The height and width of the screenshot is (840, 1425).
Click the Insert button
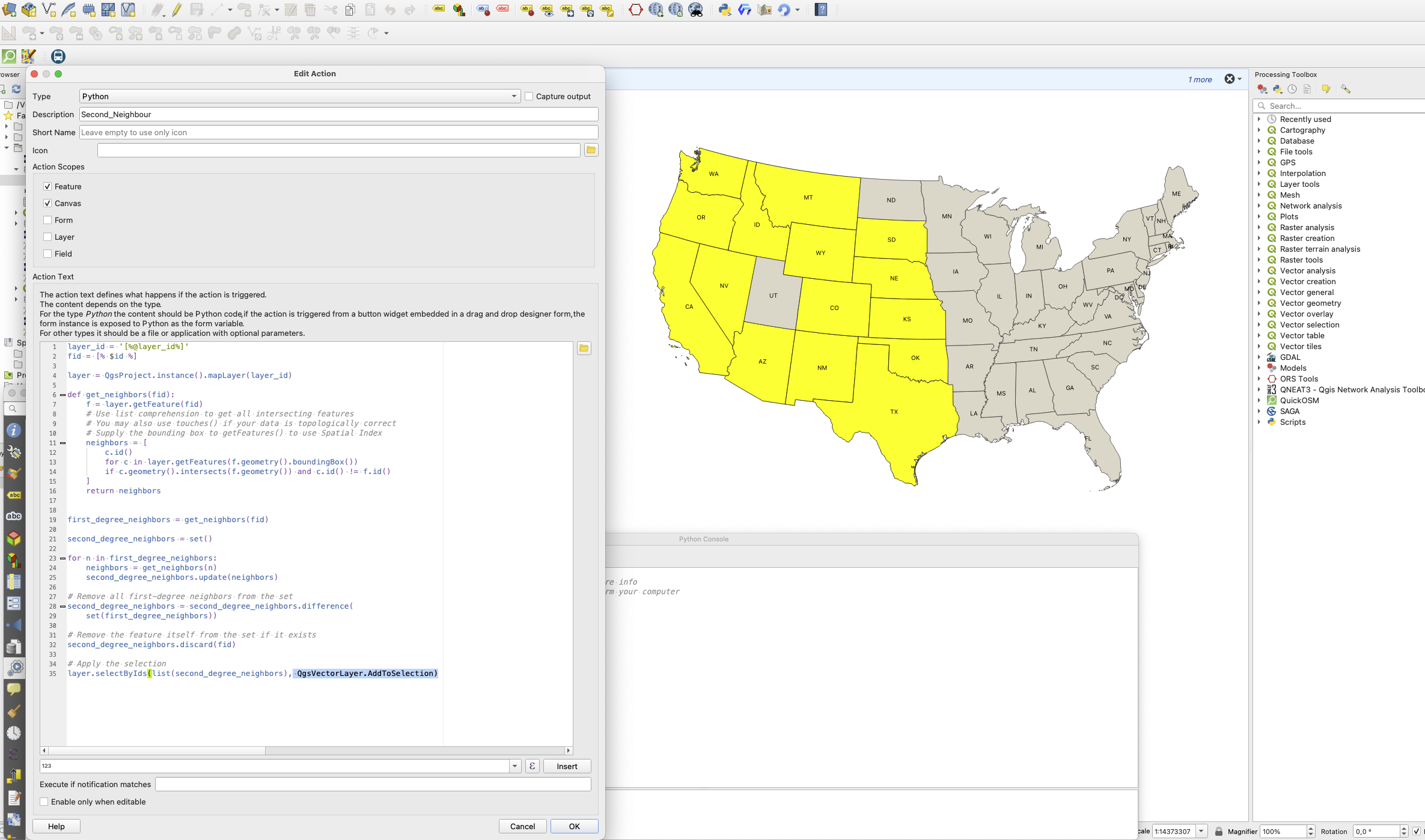[567, 766]
